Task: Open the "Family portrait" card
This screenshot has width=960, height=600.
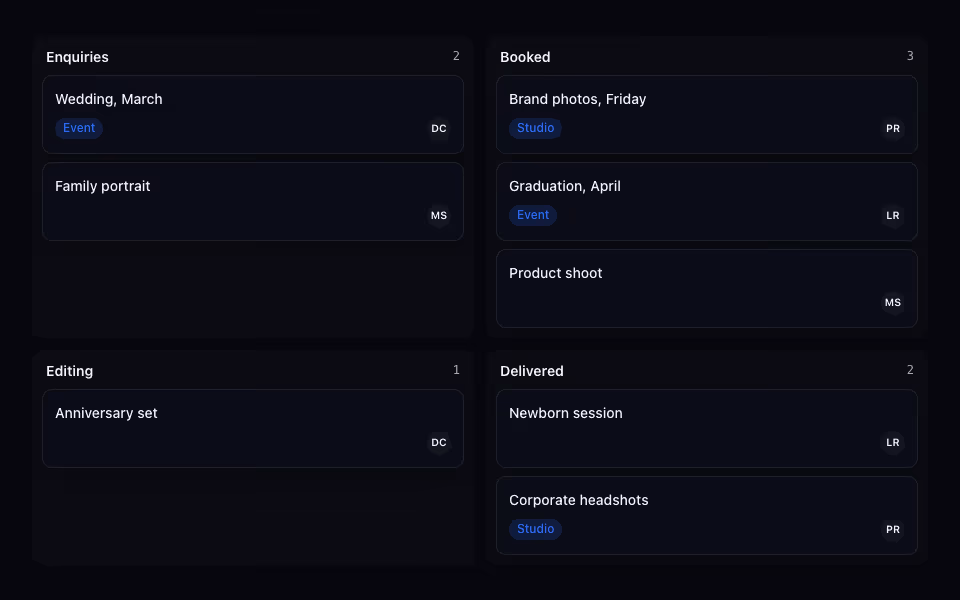Action: coord(253,201)
